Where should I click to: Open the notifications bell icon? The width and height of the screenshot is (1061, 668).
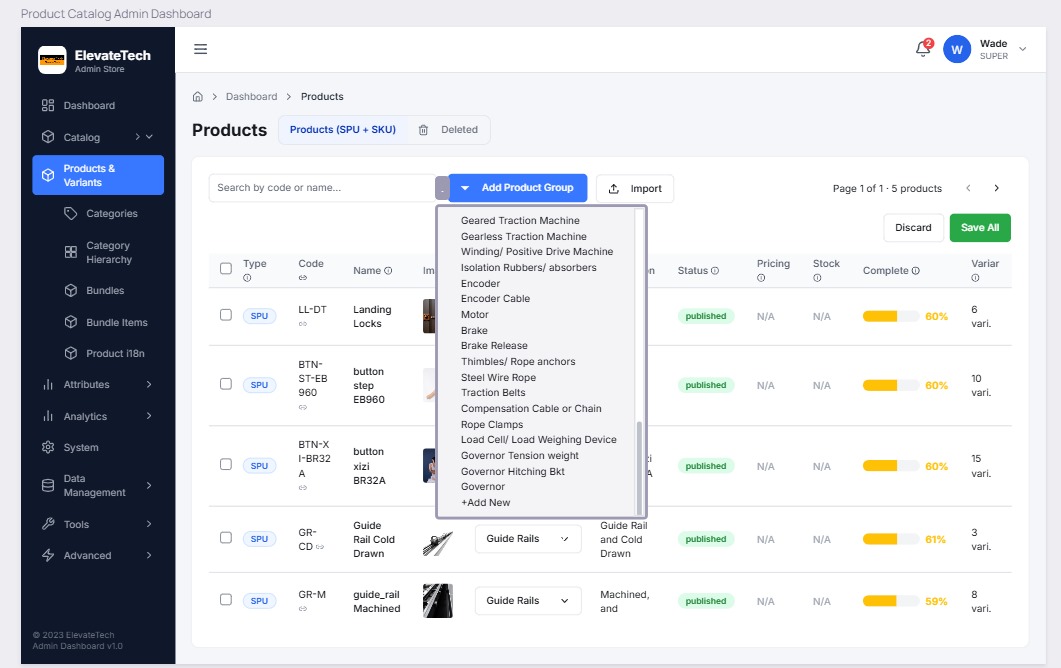point(922,49)
